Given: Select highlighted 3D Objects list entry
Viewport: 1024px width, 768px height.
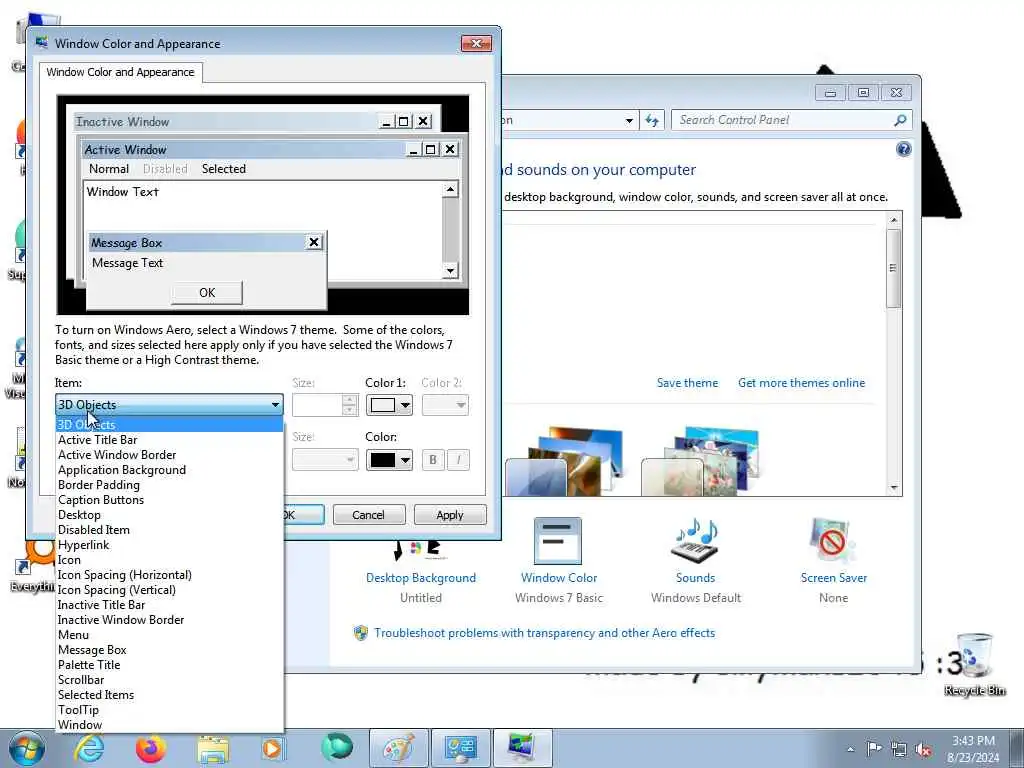Looking at the screenshot, I should tap(170, 424).
